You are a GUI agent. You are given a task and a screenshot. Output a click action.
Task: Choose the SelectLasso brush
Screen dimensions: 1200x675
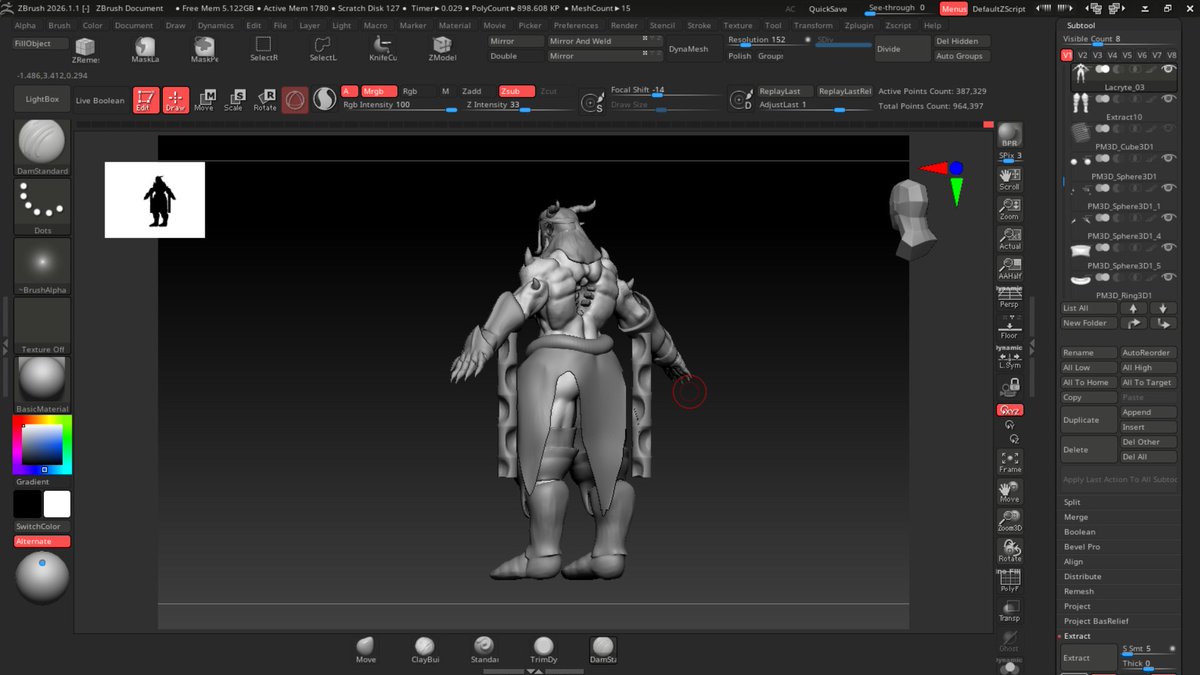click(322, 50)
